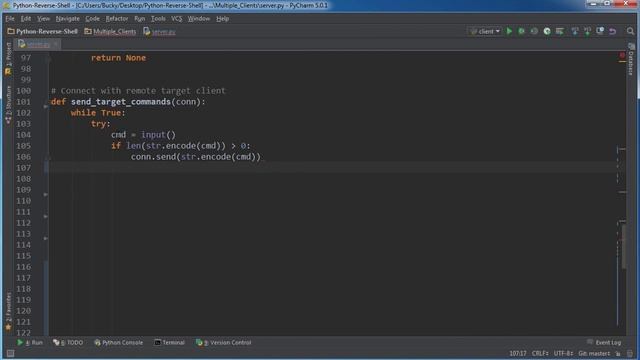Click the VCS commit changes icon
The width and height of the screenshot is (640, 360).
pyautogui.click(x=587, y=31)
